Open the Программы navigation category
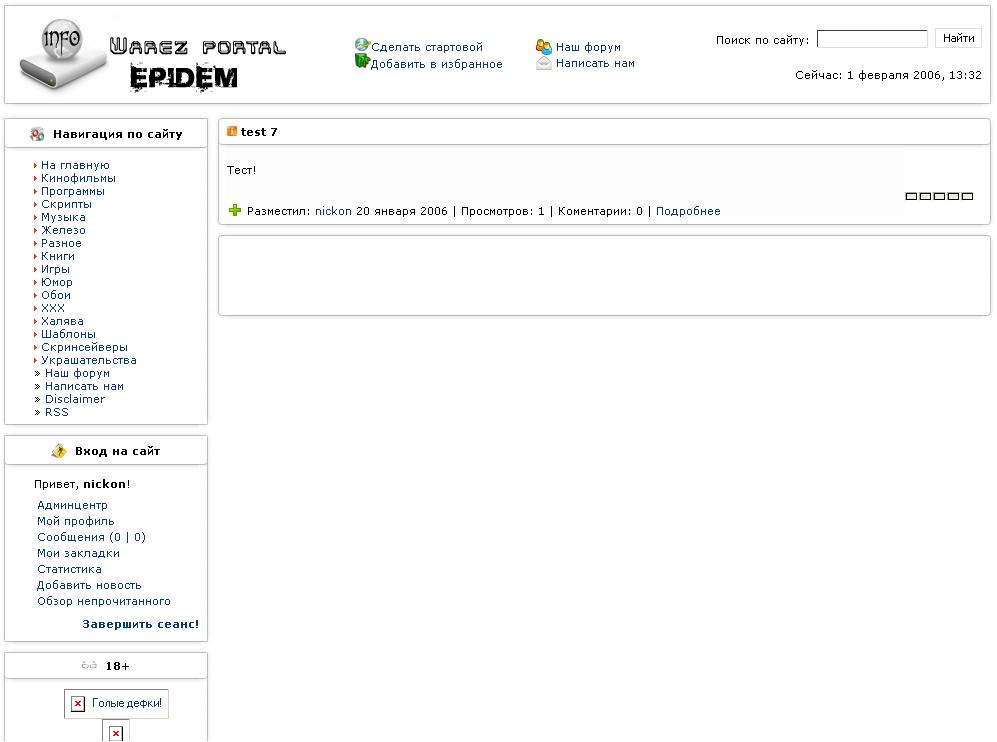This screenshot has height=742, width=997. click(72, 191)
